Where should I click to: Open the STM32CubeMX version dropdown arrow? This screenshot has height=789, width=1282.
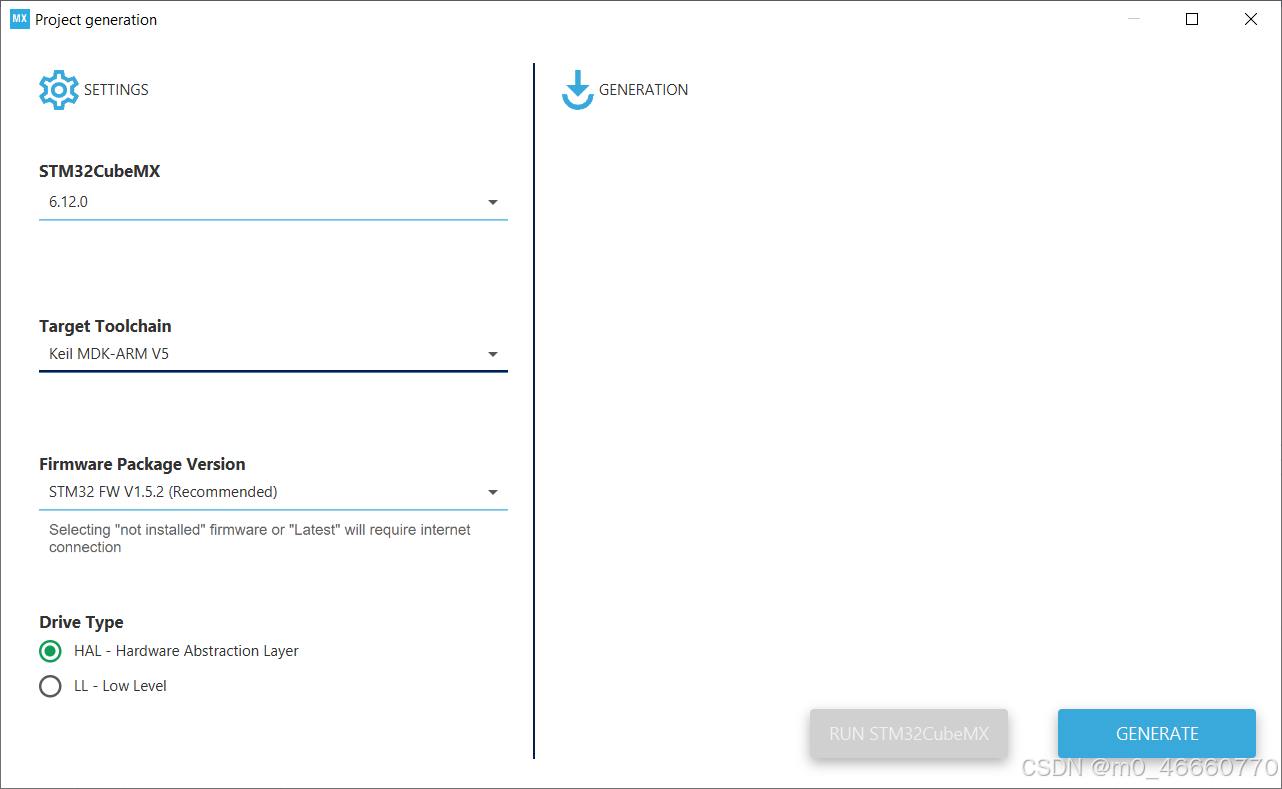(493, 202)
